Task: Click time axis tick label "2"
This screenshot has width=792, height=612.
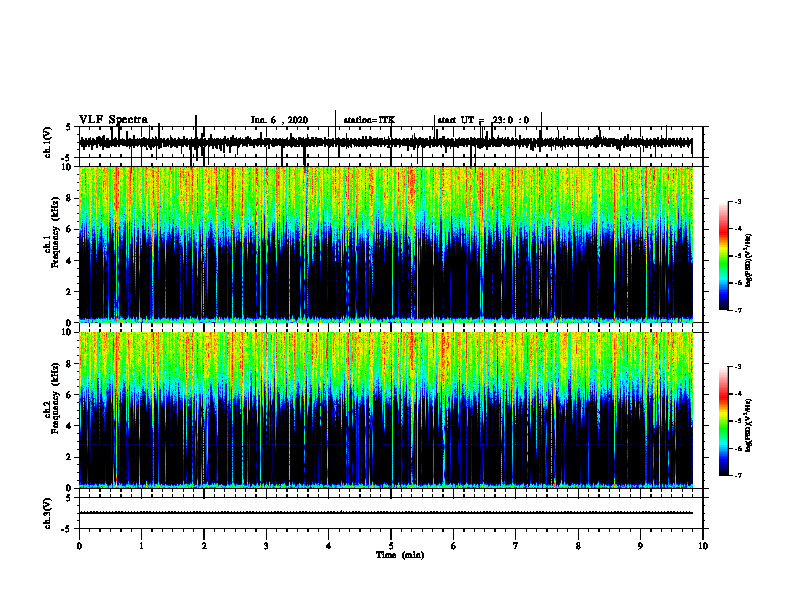Action: tap(204, 546)
